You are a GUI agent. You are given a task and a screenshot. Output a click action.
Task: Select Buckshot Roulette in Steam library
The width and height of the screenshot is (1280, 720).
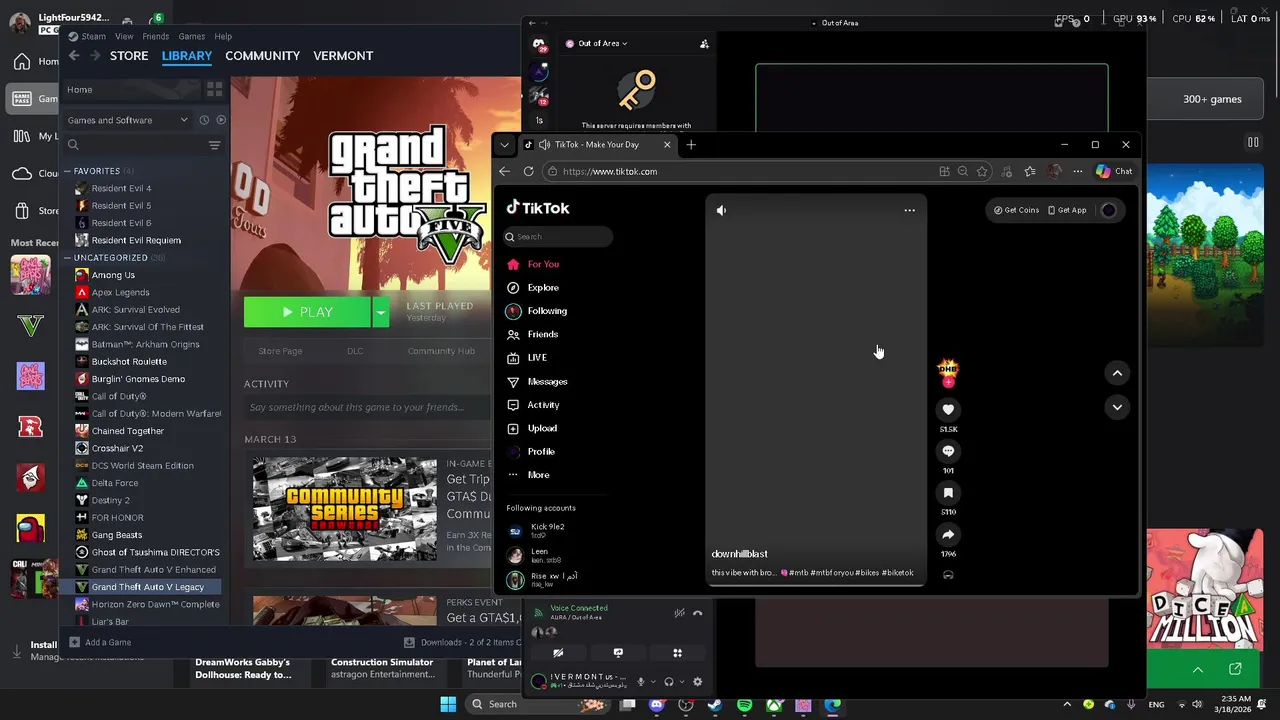click(x=129, y=361)
